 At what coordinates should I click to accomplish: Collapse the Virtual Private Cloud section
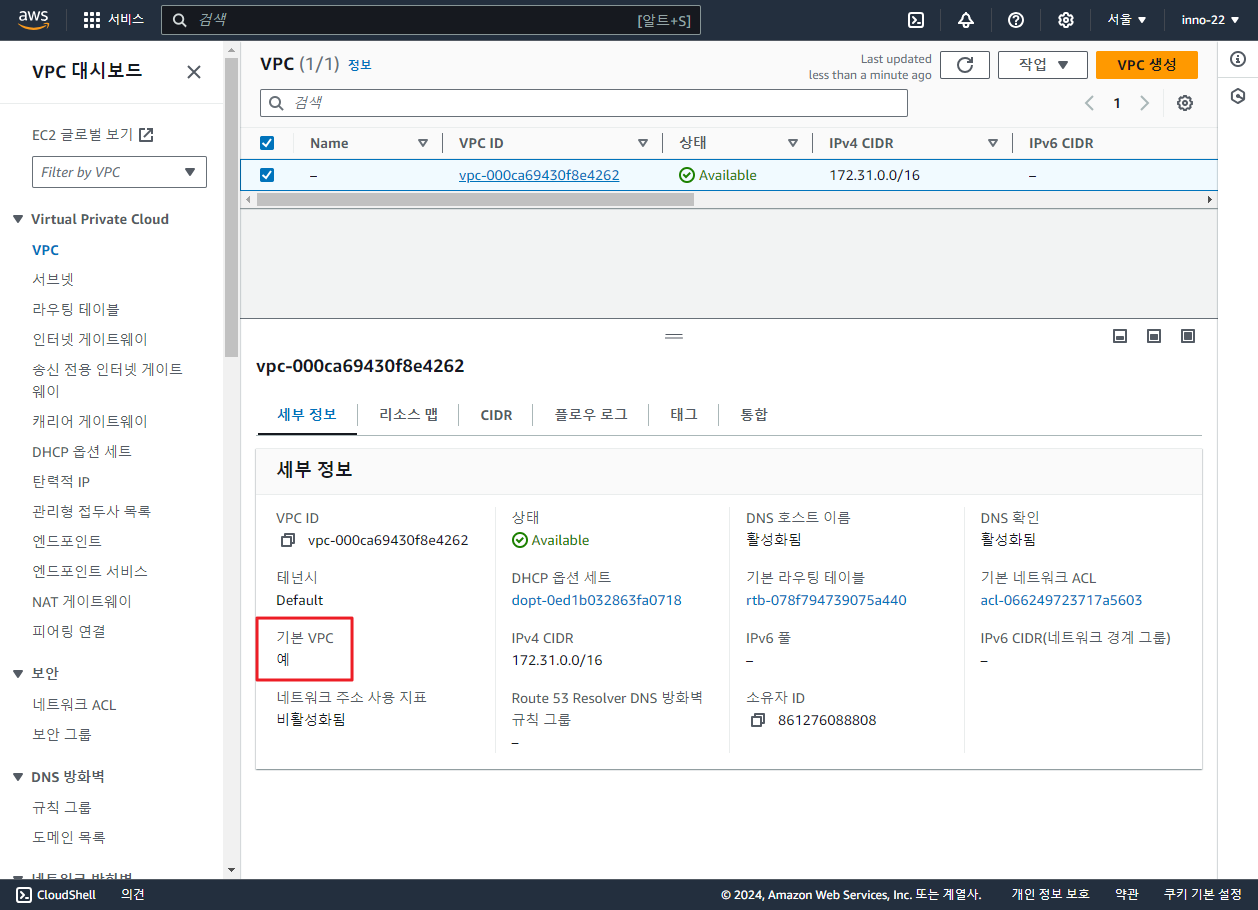click(18, 219)
